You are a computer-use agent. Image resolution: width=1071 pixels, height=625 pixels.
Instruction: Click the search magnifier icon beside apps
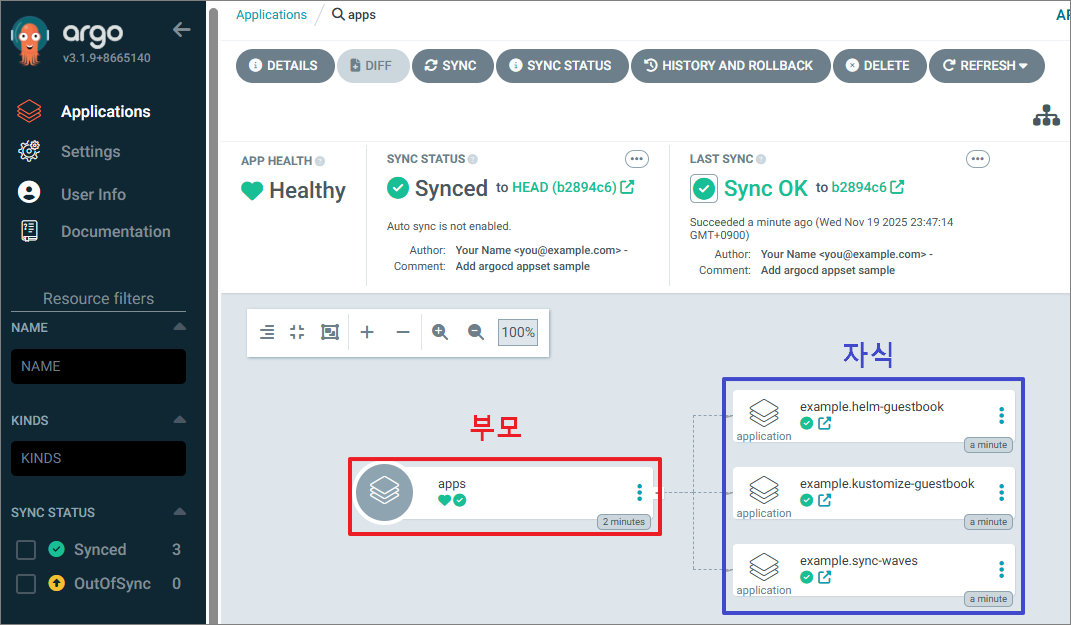338,14
